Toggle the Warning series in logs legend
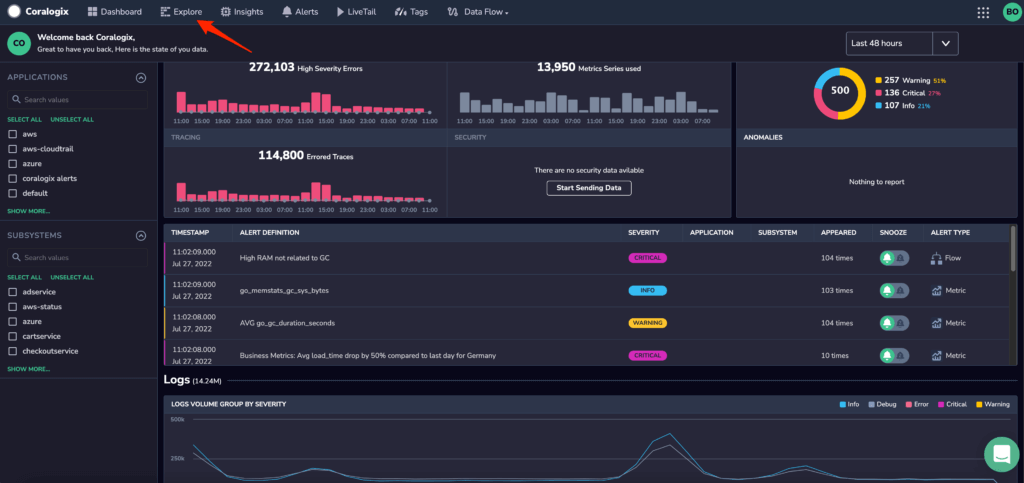 (993, 404)
